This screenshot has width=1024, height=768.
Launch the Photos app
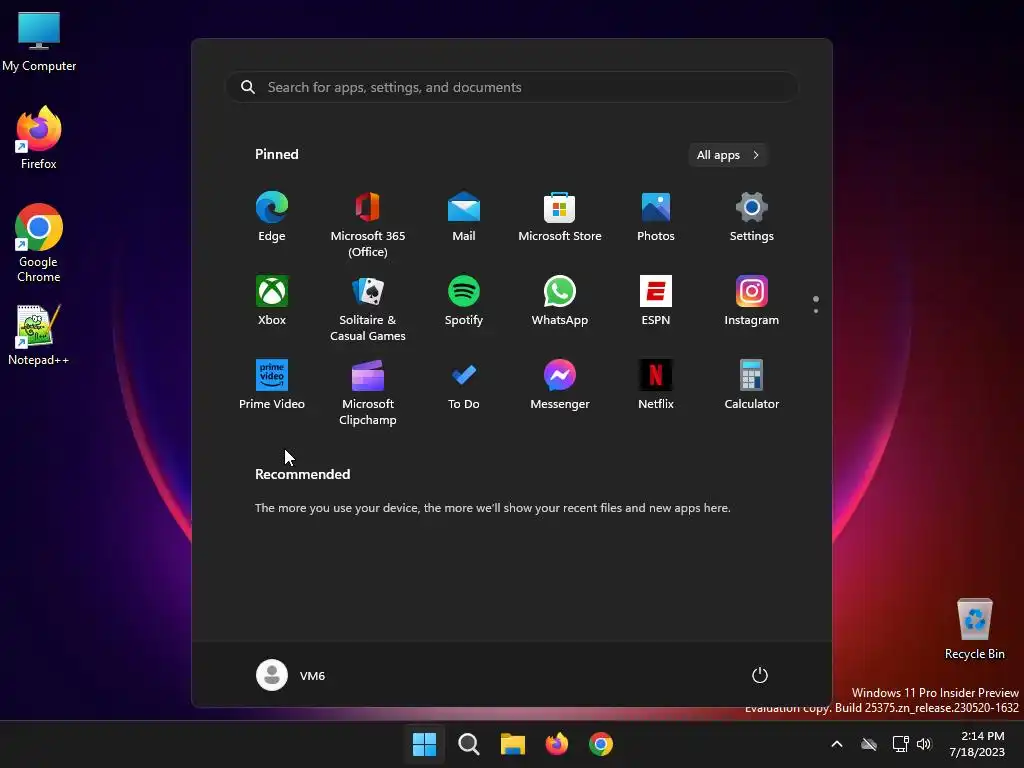coord(656,217)
